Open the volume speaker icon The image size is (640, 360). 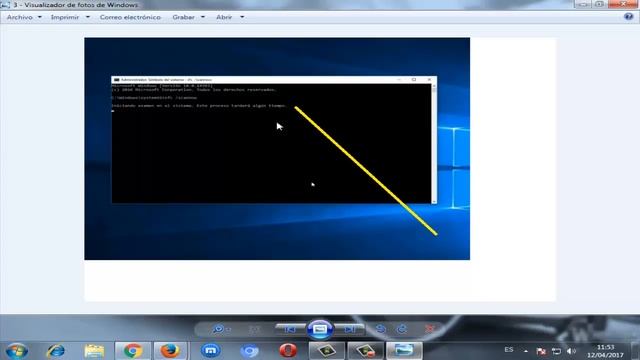(571, 351)
